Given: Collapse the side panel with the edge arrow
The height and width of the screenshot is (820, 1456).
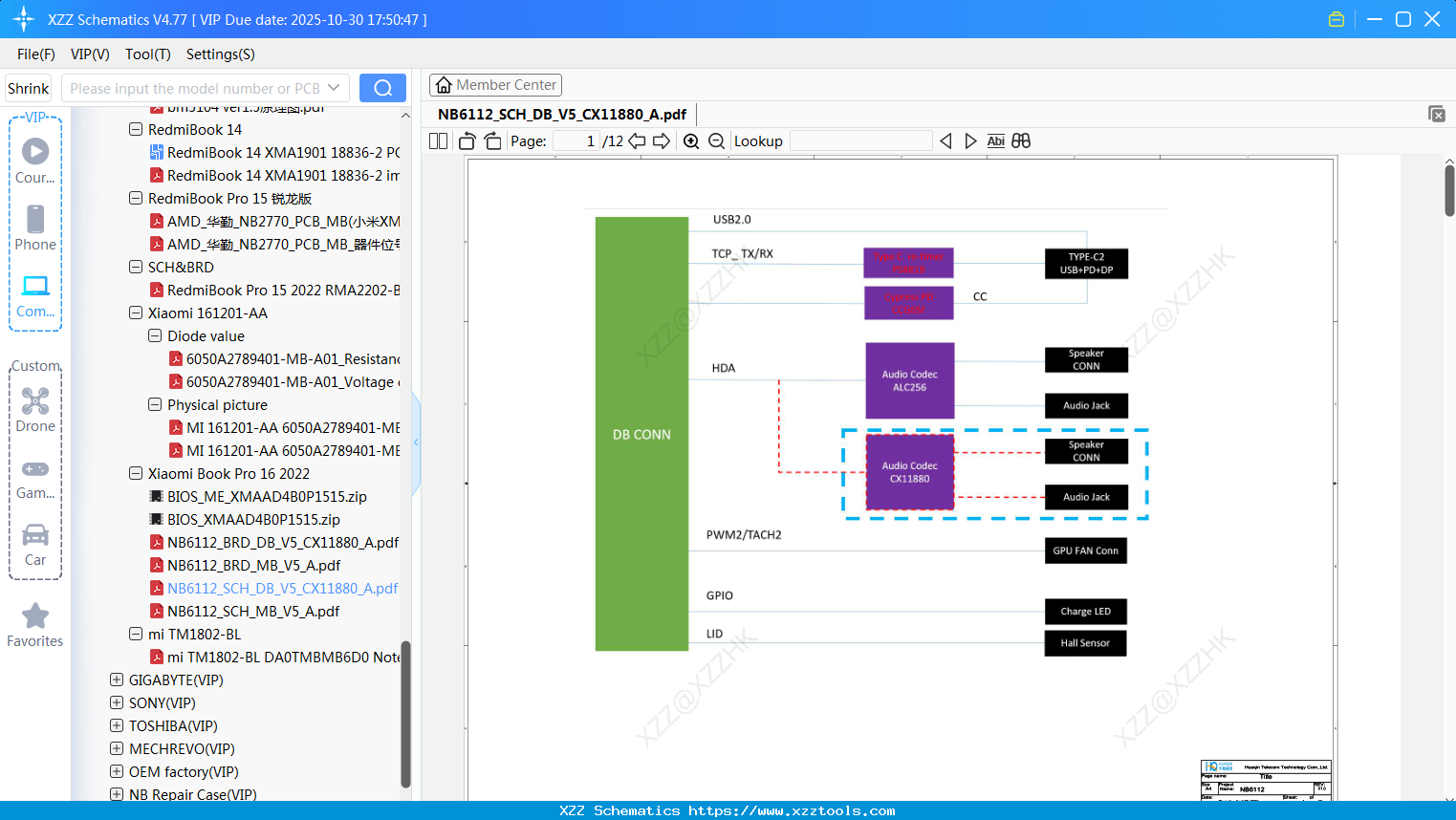Looking at the screenshot, I should [416, 442].
